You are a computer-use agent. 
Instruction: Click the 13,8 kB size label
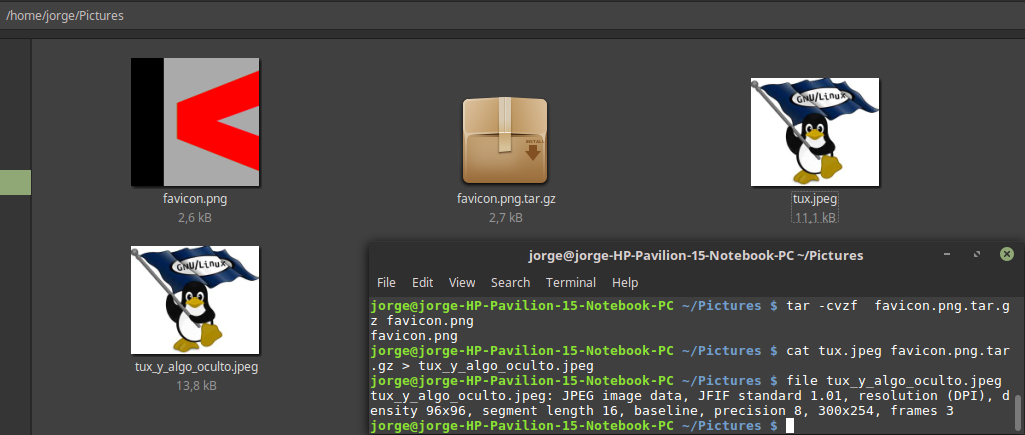tap(196, 385)
